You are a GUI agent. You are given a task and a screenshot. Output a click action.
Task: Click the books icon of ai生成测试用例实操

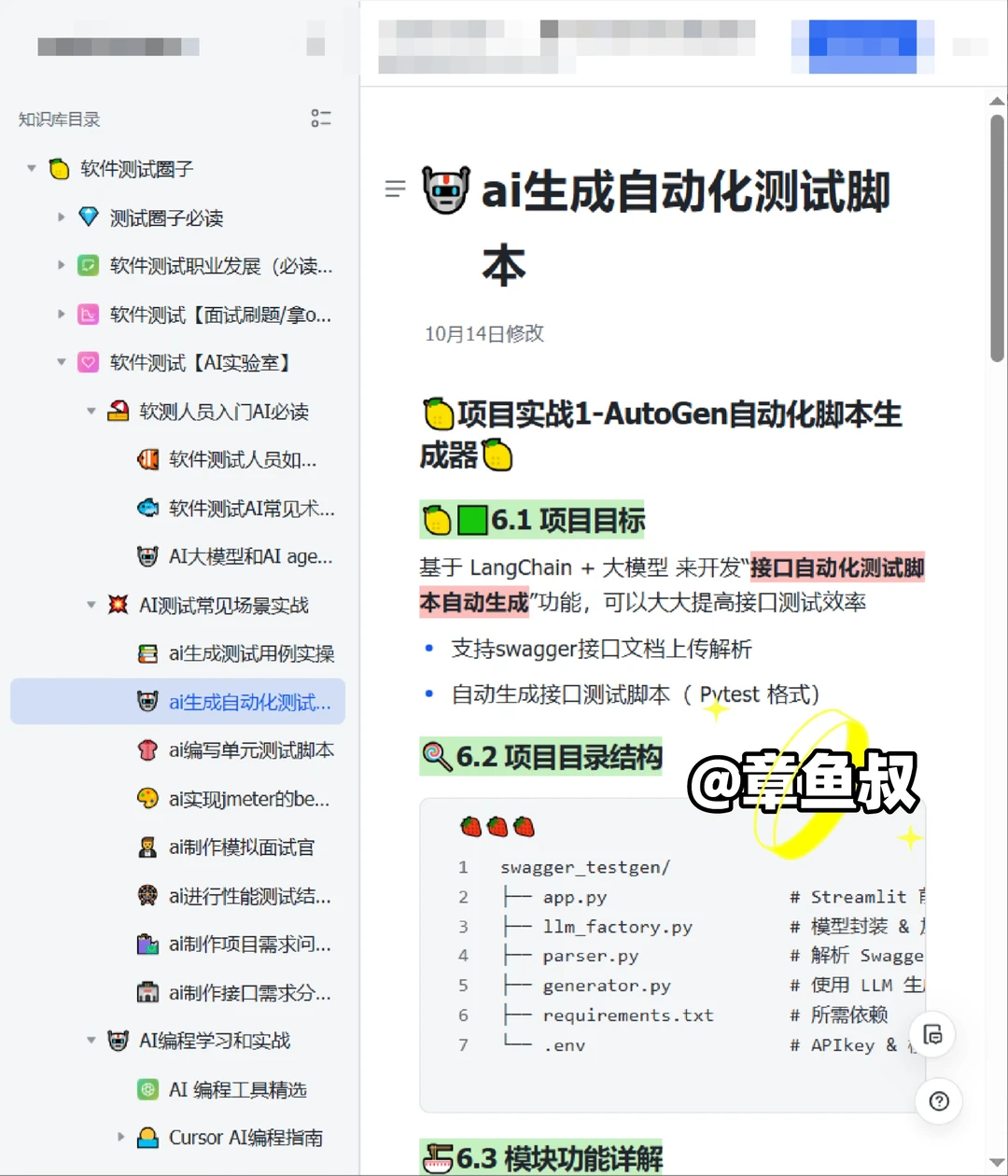click(147, 653)
